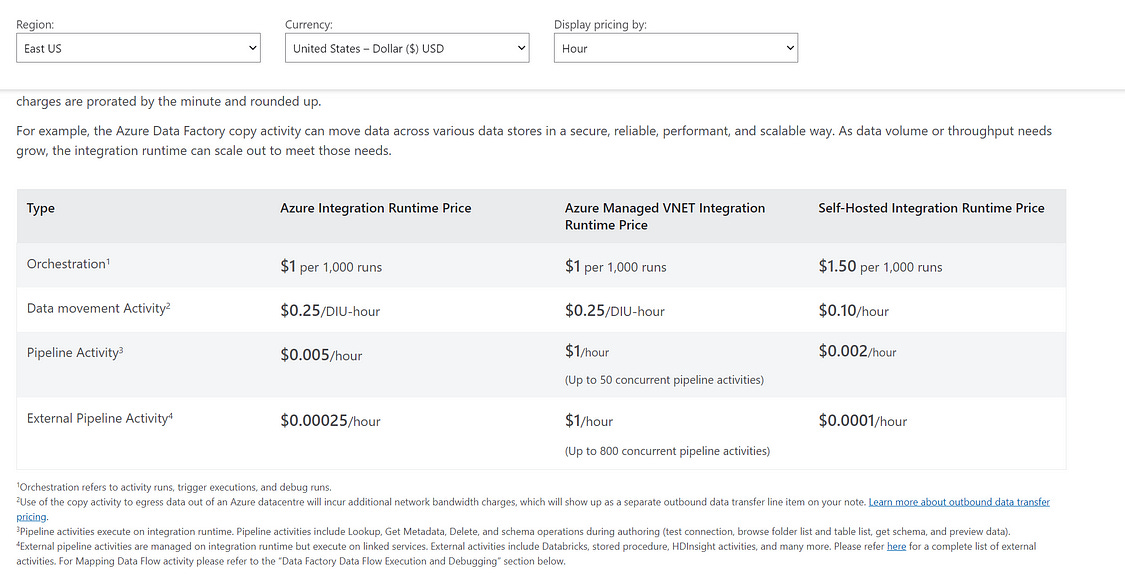Click the footnote starting 'Orchestration refers to activity runs'
The width and height of the screenshot is (1125, 587).
tap(174, 487)
